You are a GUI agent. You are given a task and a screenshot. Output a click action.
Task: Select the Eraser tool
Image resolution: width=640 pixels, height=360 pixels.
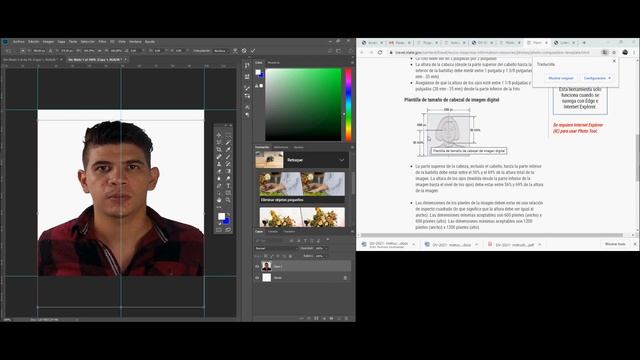point(219,171)
